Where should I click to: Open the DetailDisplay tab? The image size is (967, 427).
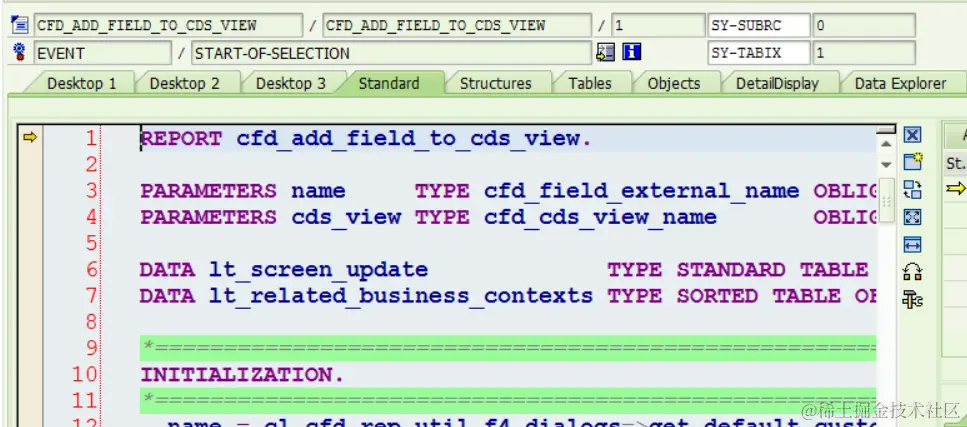click(777, 83)
